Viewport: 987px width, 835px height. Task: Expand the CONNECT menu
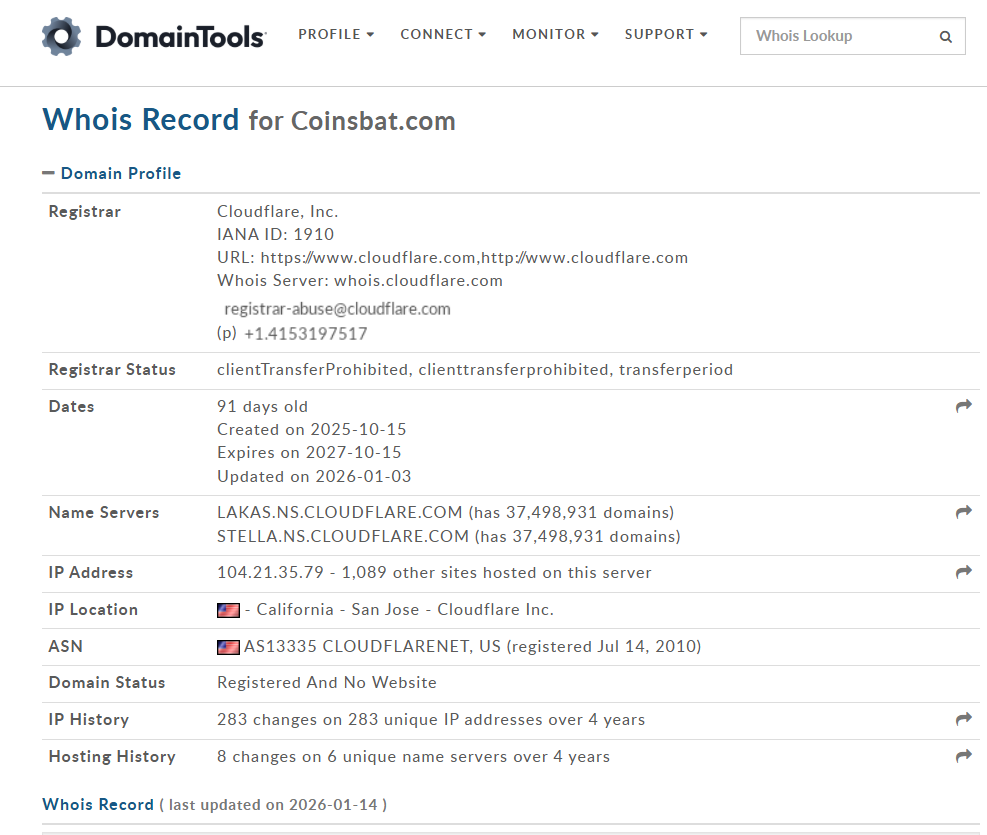pyautogui.click(x=442, y=34)
